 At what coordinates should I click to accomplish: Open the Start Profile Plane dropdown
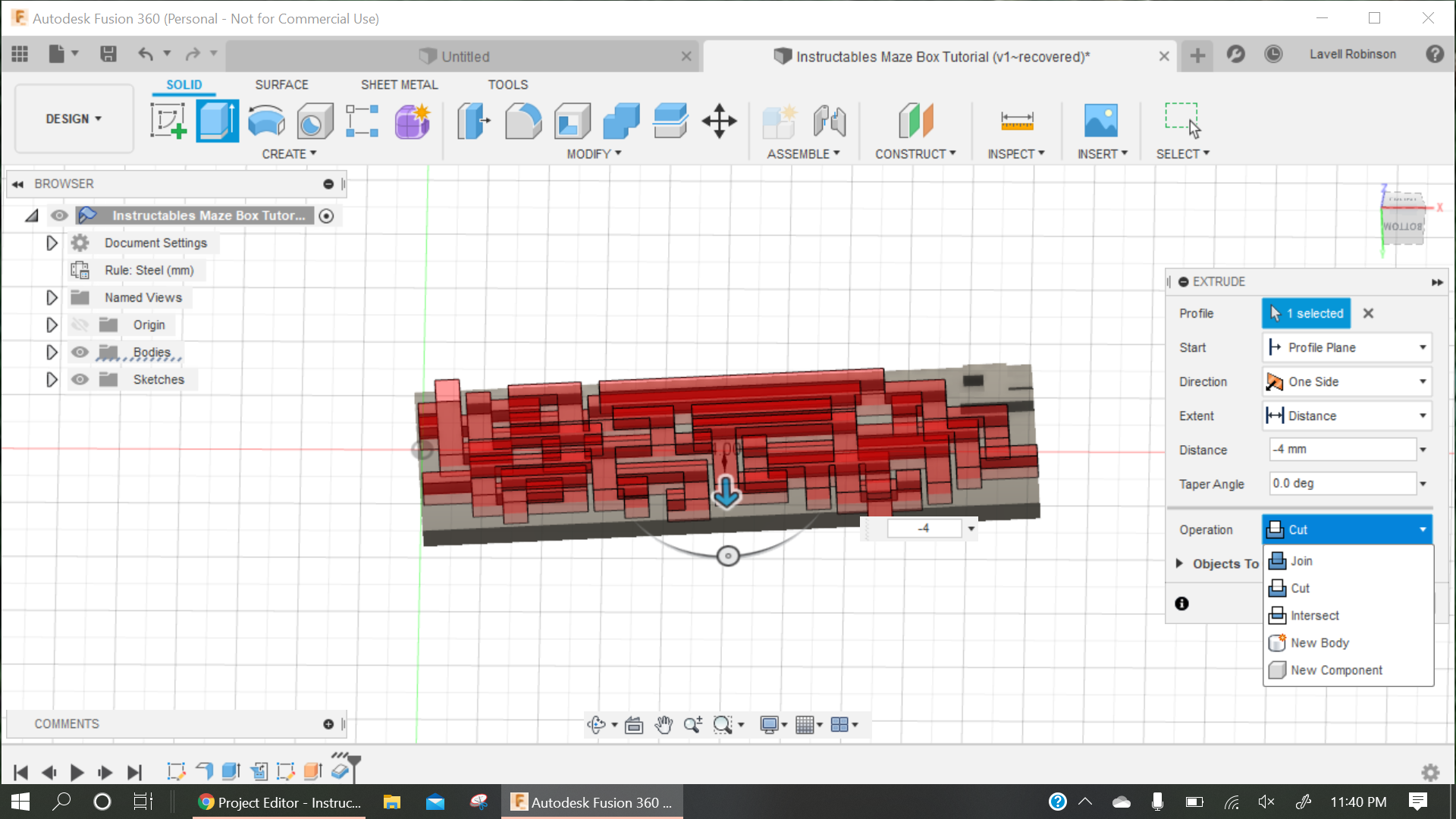coord(1347,347)
